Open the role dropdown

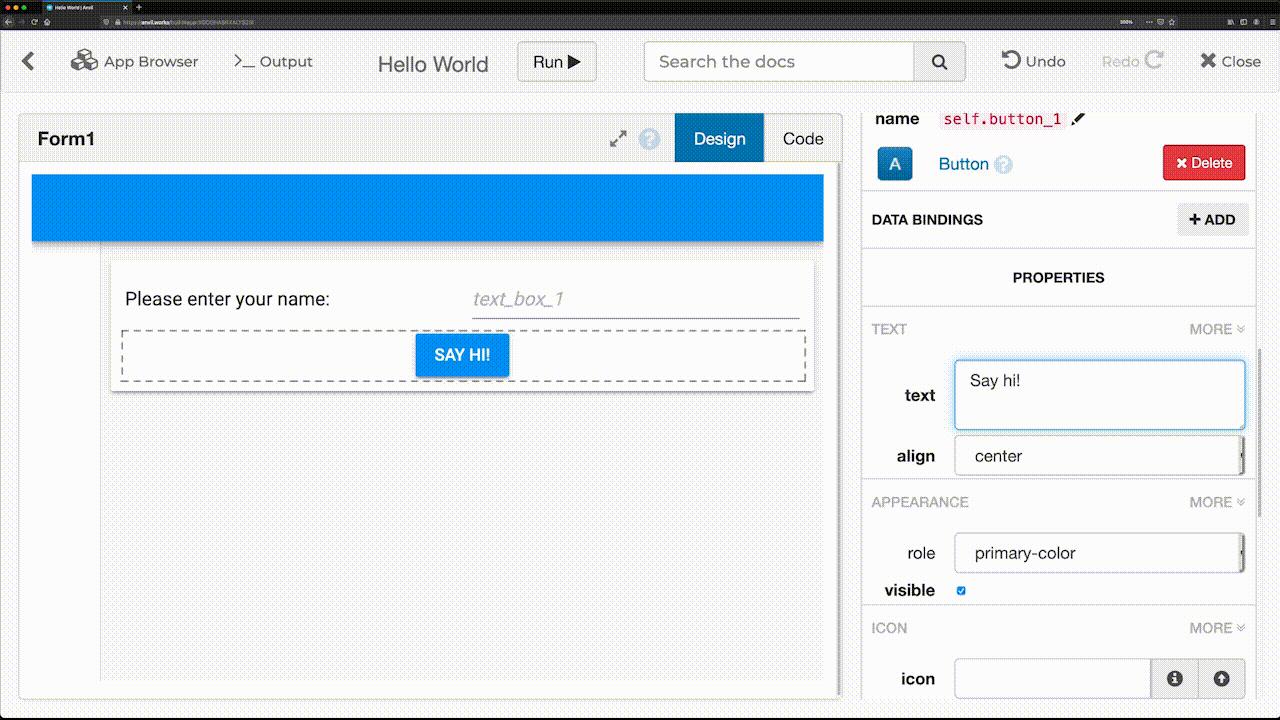tap(1100, 552)
